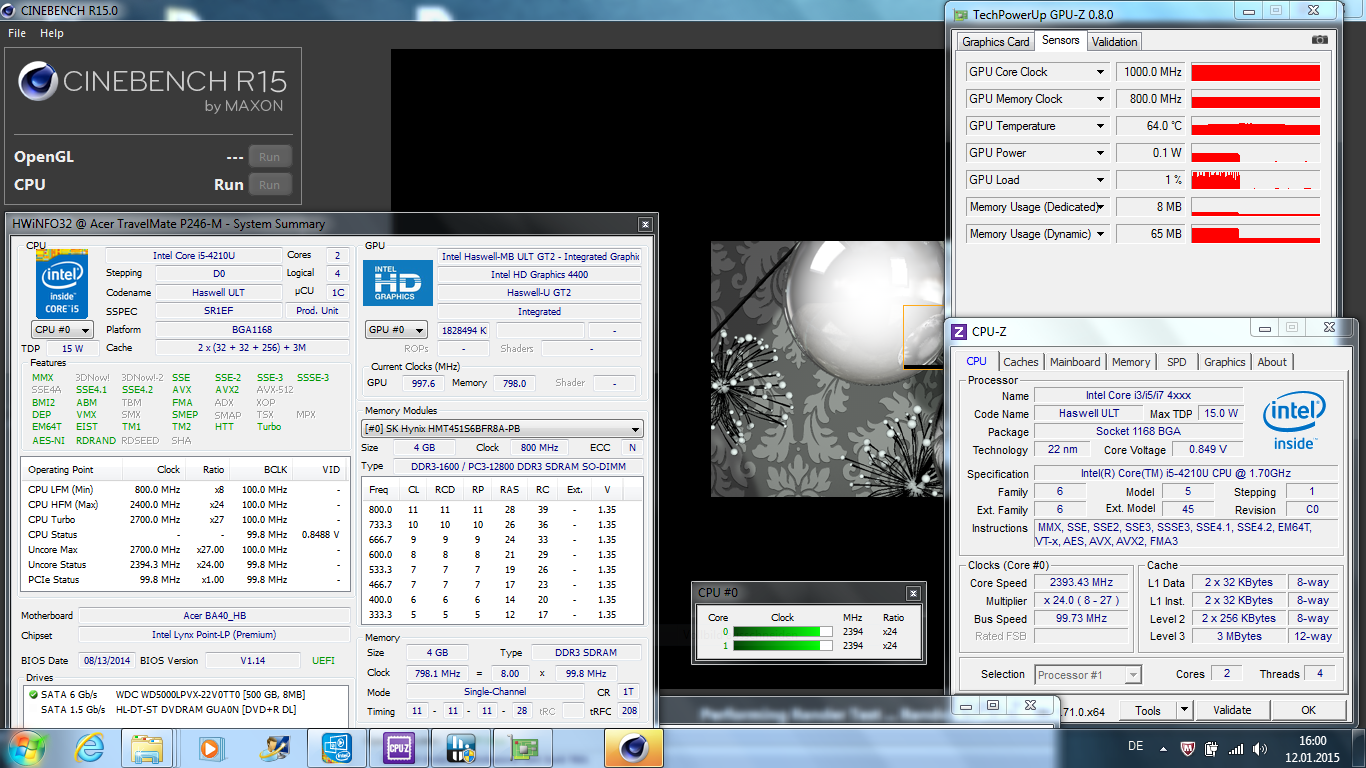This screenshot has width=1366, height=768.
Task: Select GPU-Z Sensors tab
Action: [x=1060, y=40]
